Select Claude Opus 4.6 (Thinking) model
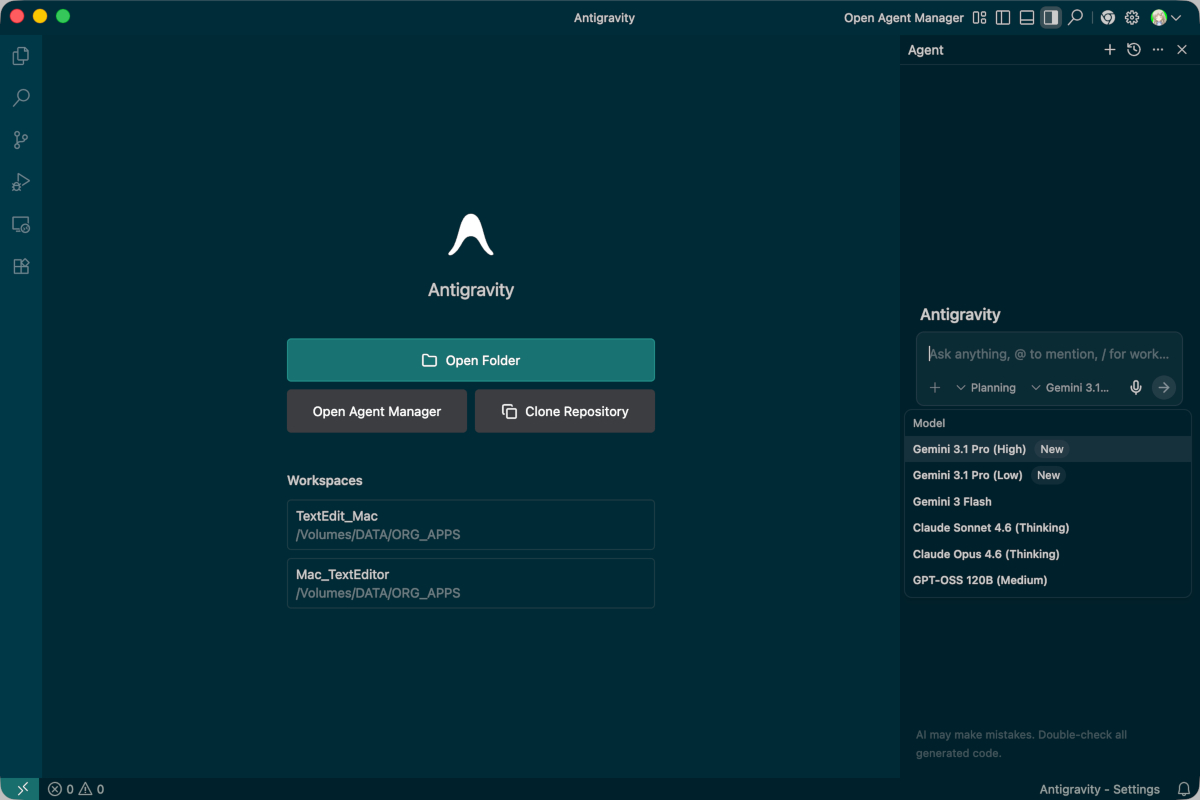 (x=985, y=554)
